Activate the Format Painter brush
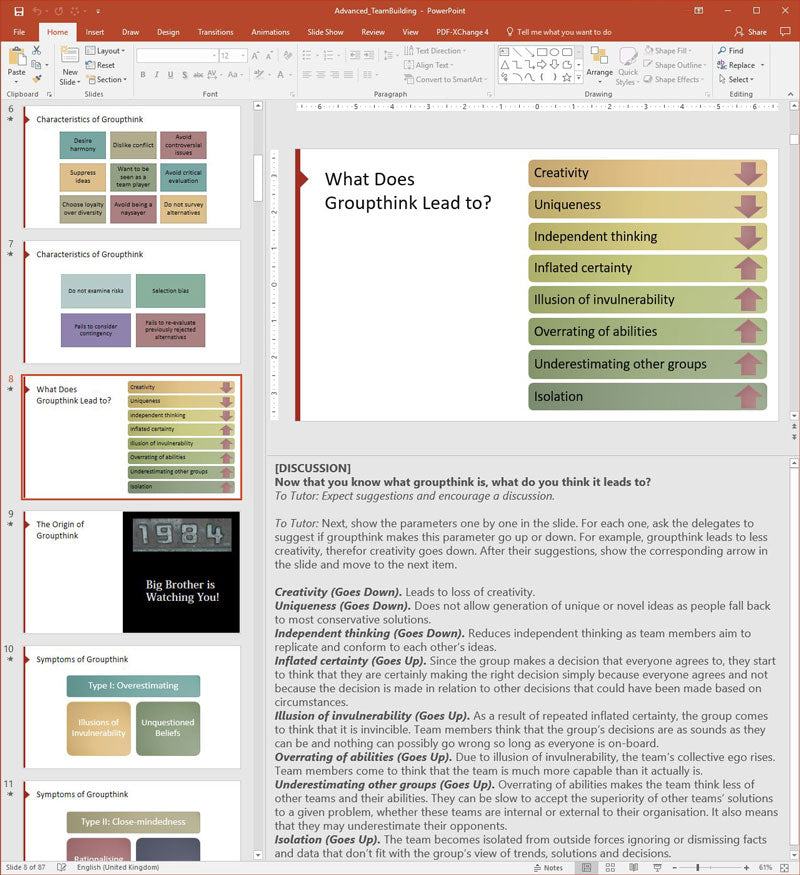Screen dimensions: 800x875 click(x=37, y=79)
